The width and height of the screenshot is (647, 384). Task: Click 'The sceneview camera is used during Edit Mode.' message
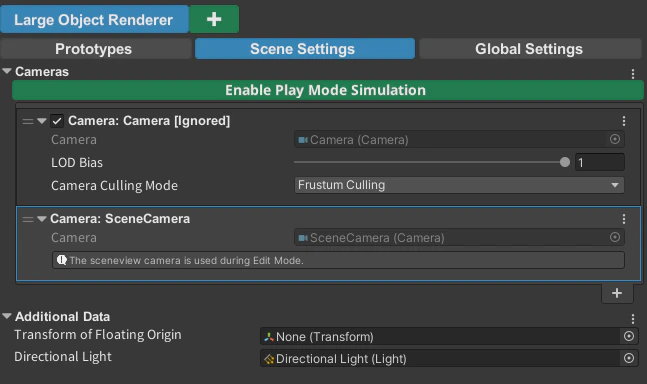[338, 260]
